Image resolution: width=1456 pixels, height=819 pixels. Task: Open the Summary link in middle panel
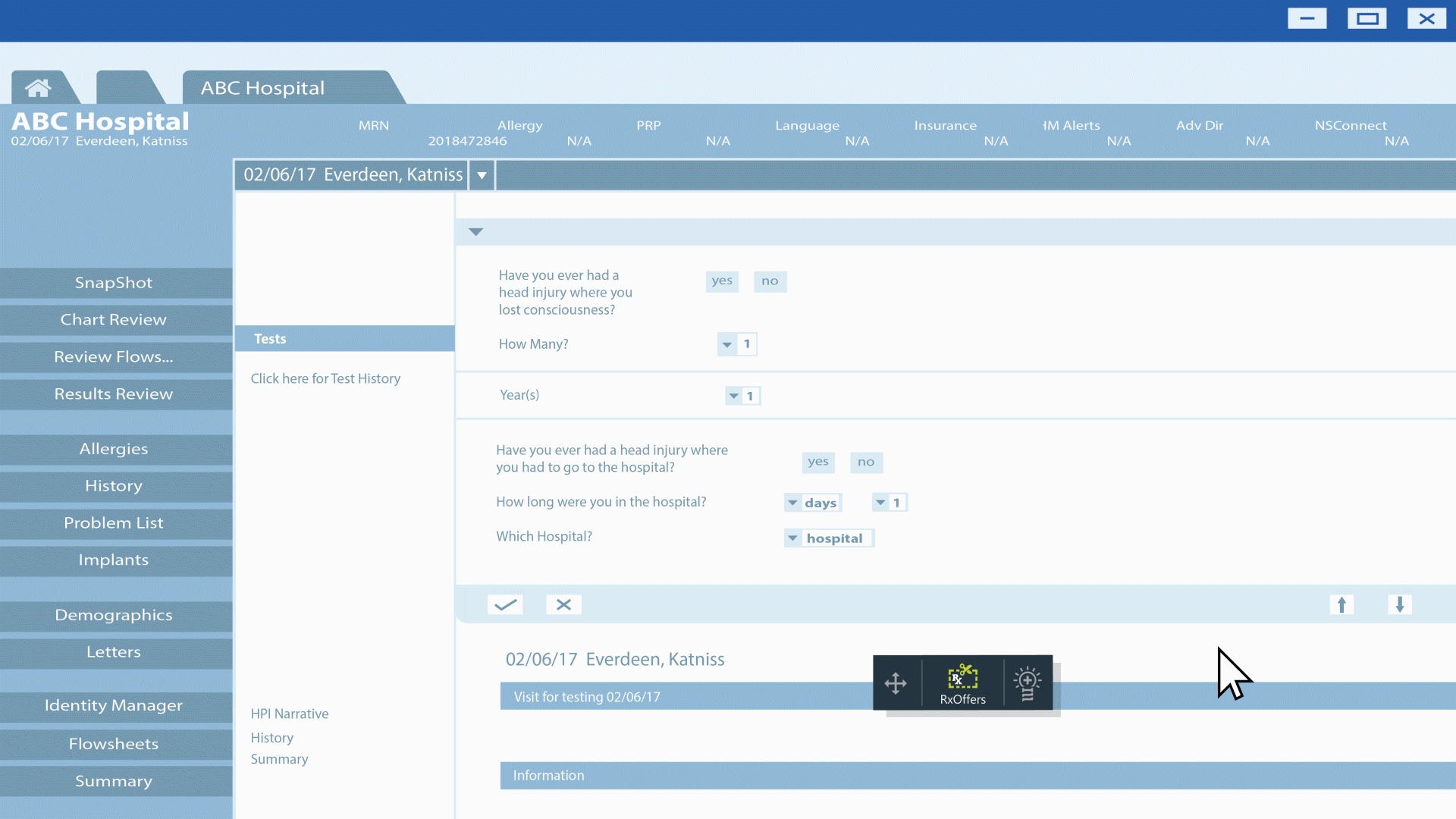coord(279,759)
